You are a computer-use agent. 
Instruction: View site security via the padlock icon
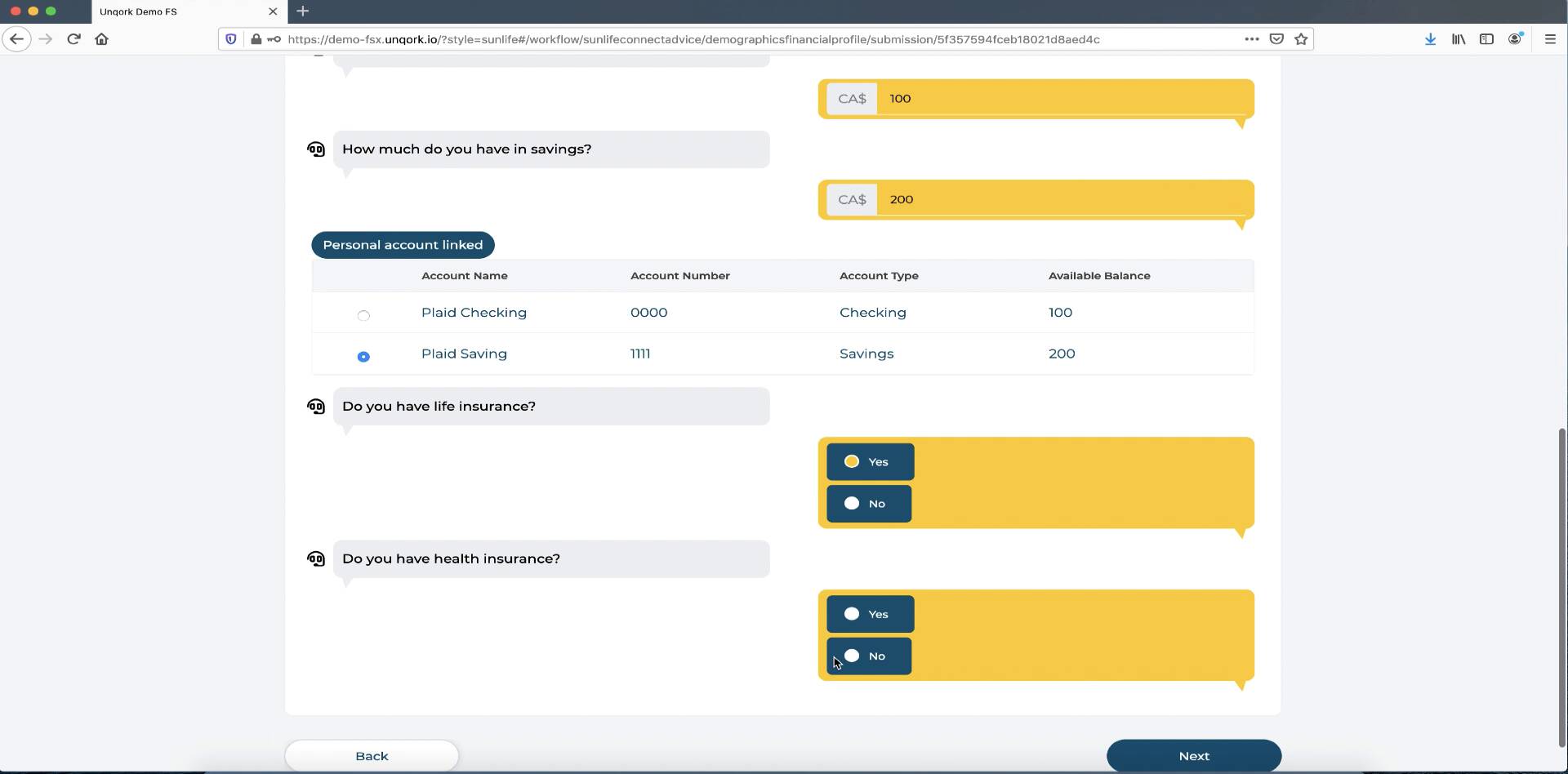(x=256, y=39)
